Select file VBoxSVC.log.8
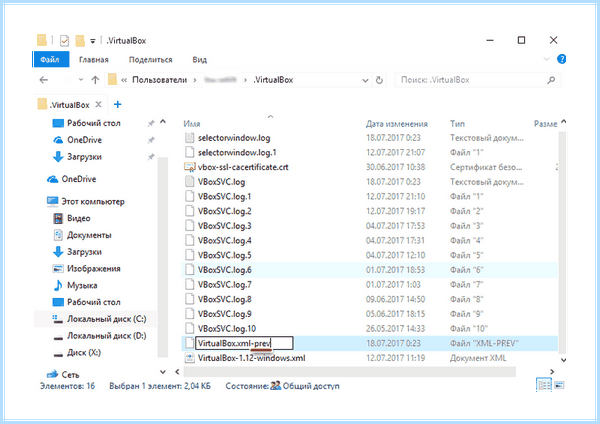The image size is (600, 424). click(x=224, y=299)
